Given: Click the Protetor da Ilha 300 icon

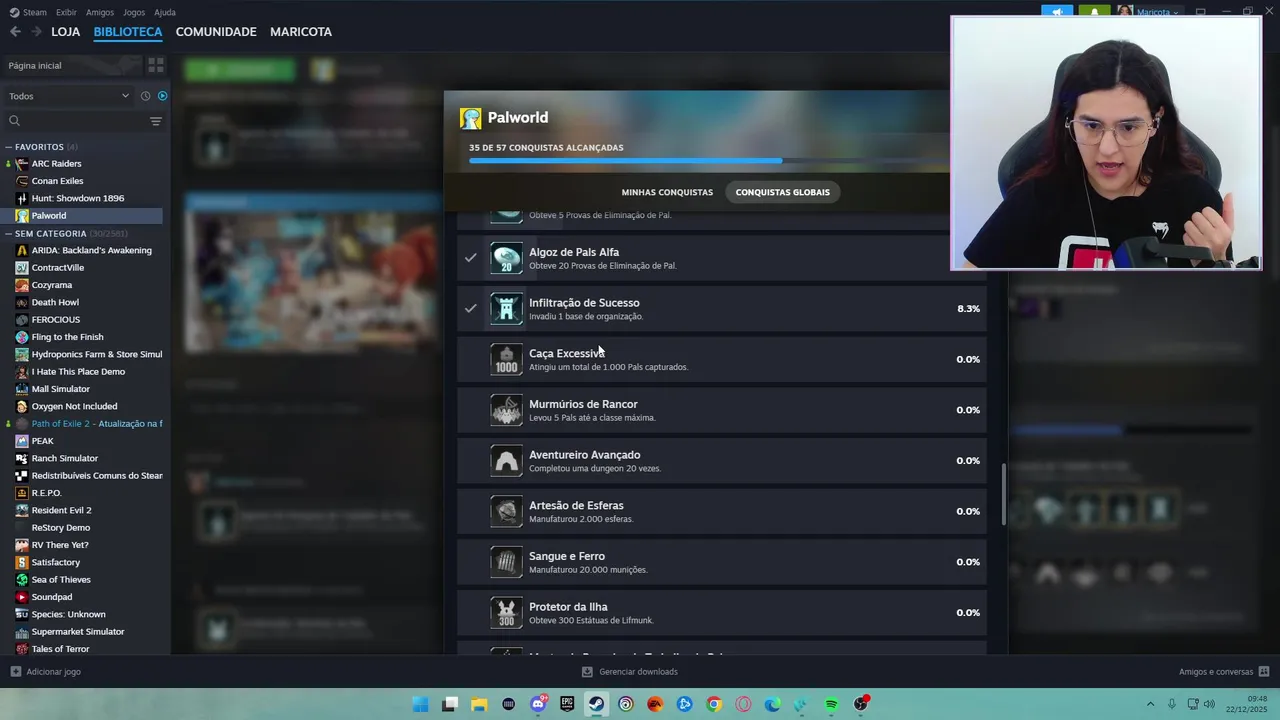Looking at the screenshot, I should [506, 613].
